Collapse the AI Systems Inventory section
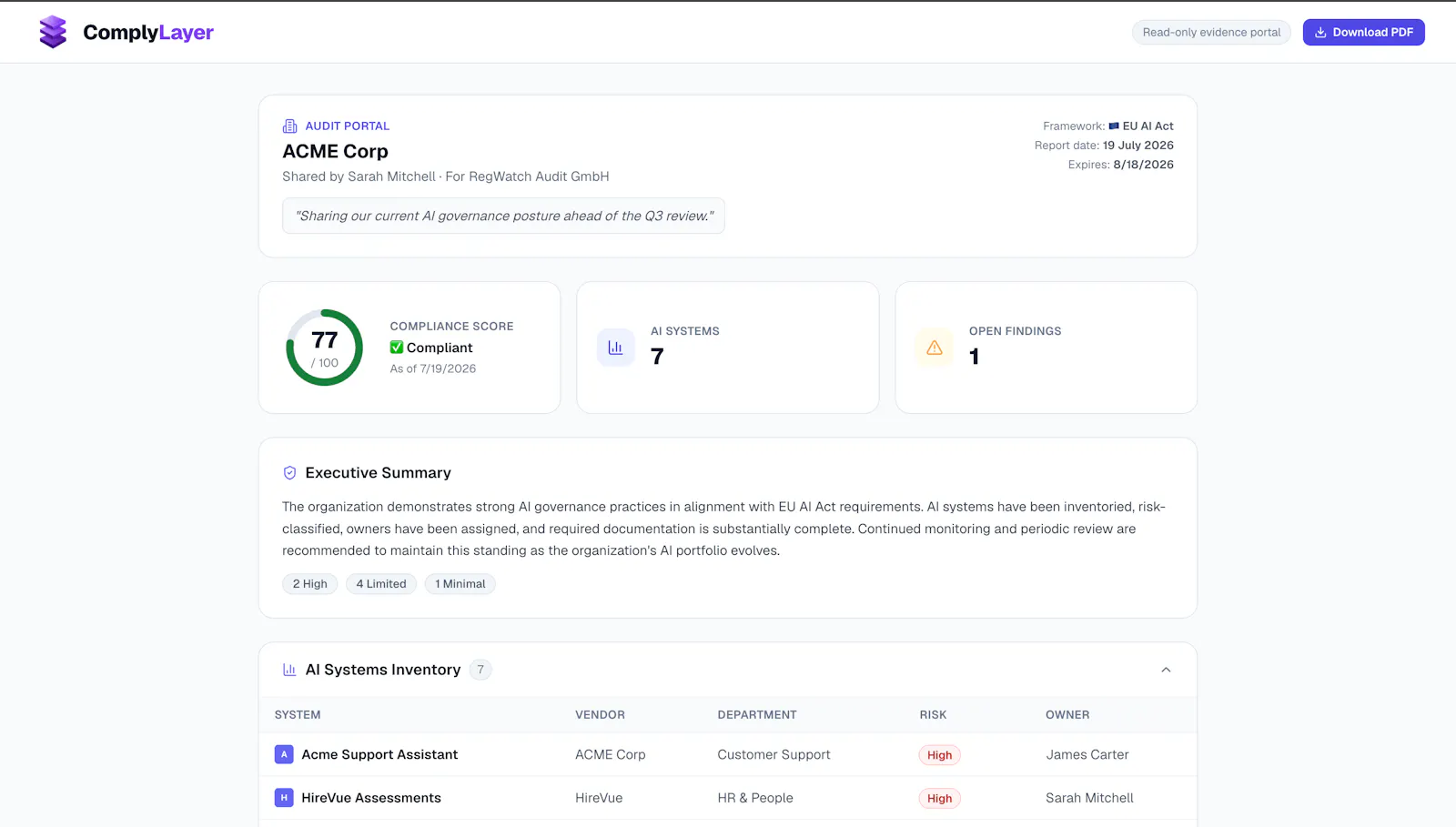The height and width of the screenshot is (827, 1456). 1166,670
